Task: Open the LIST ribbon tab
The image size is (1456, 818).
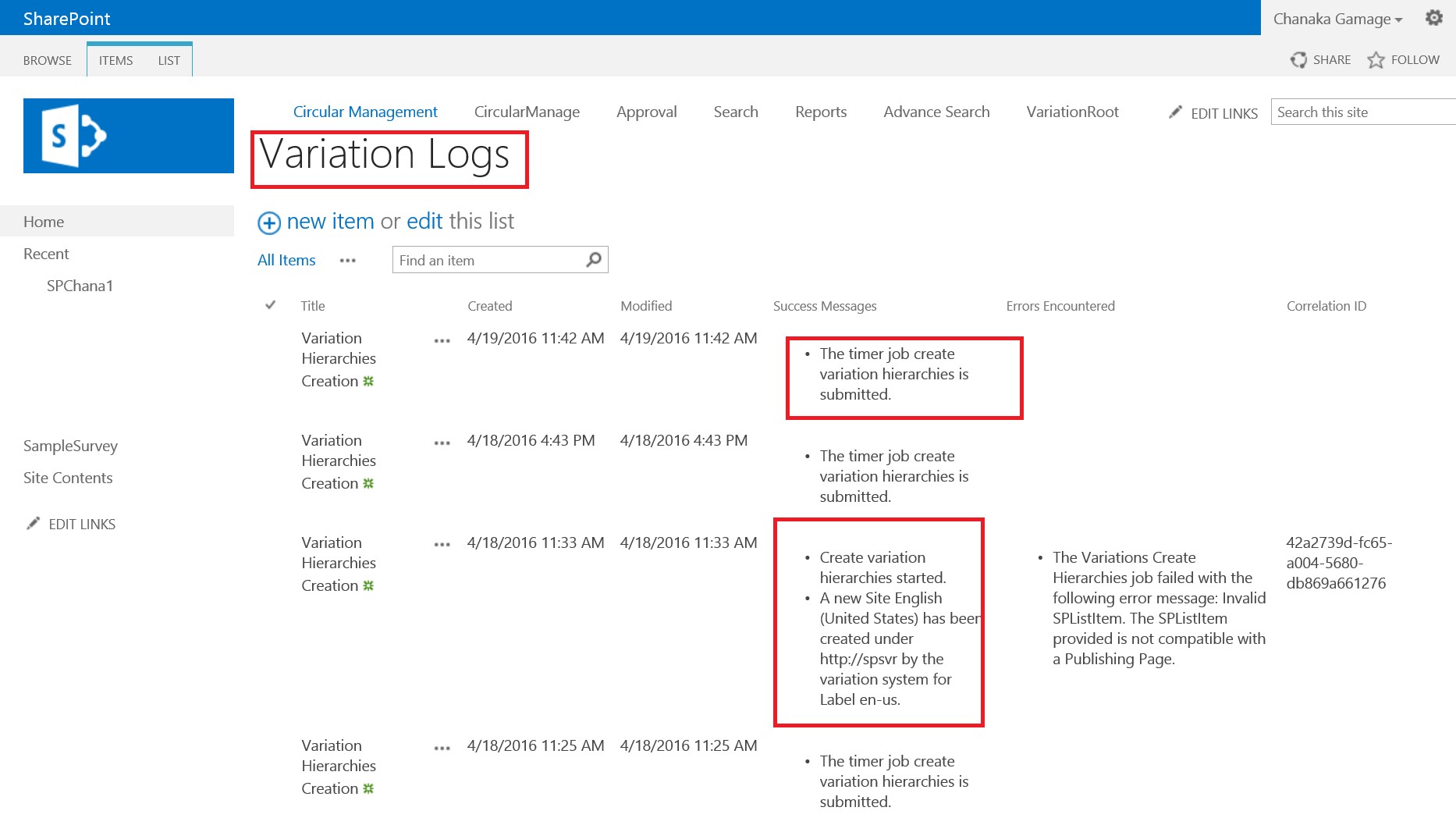Action: point(169,60)
